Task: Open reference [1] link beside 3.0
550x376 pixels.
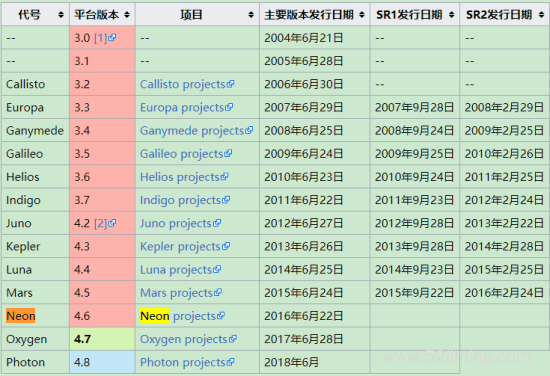Action: [x=105, y=38]
